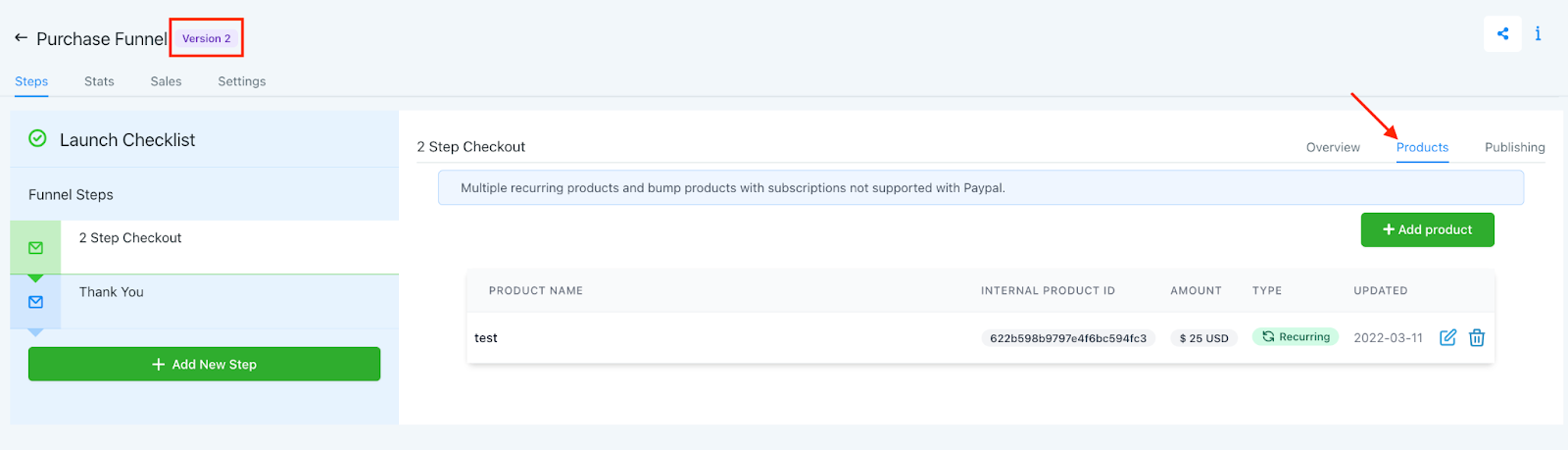Click the back arrow beside Purchase Funnel

21,38
